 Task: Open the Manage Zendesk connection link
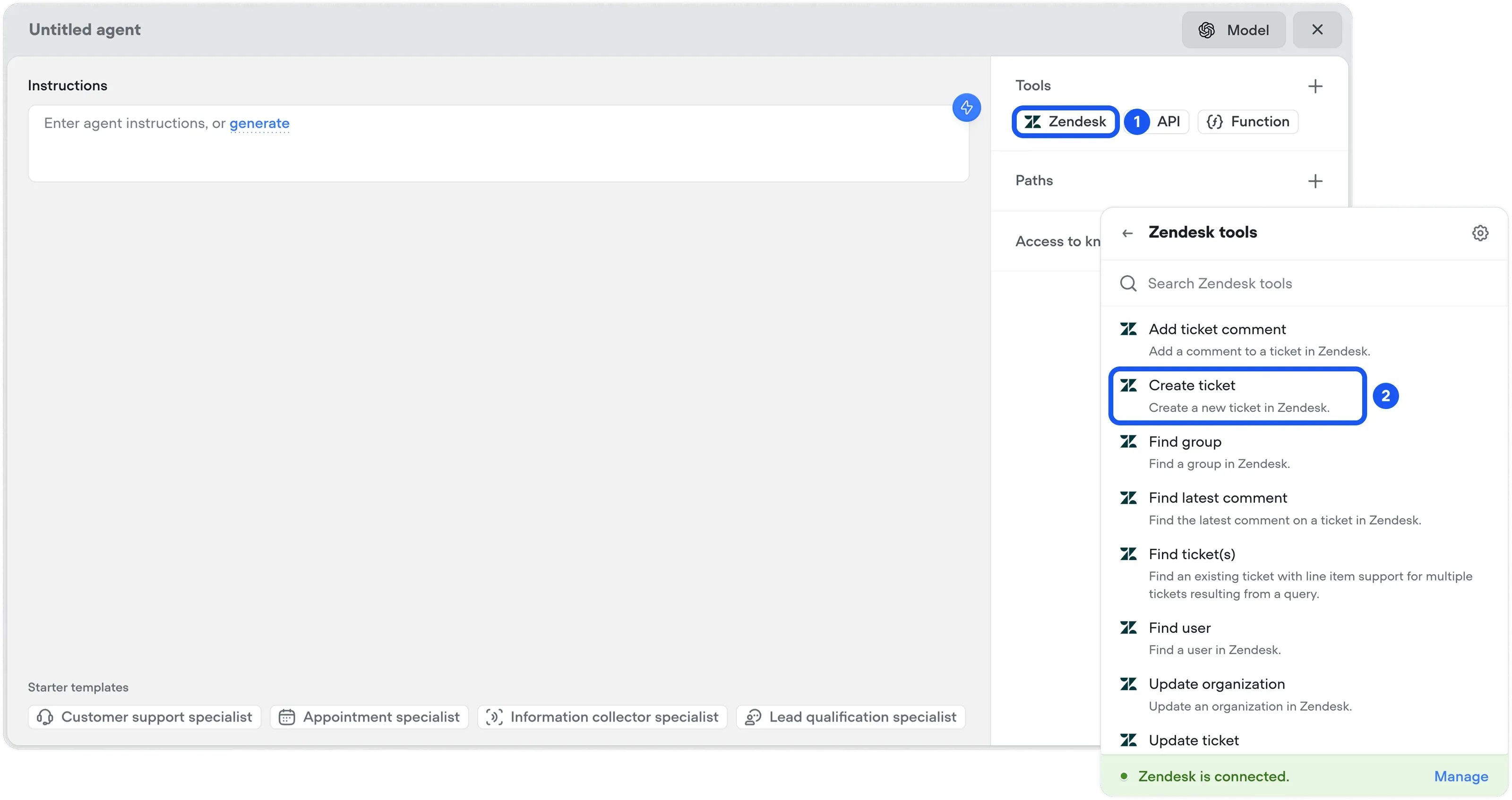pos(1460,776)
